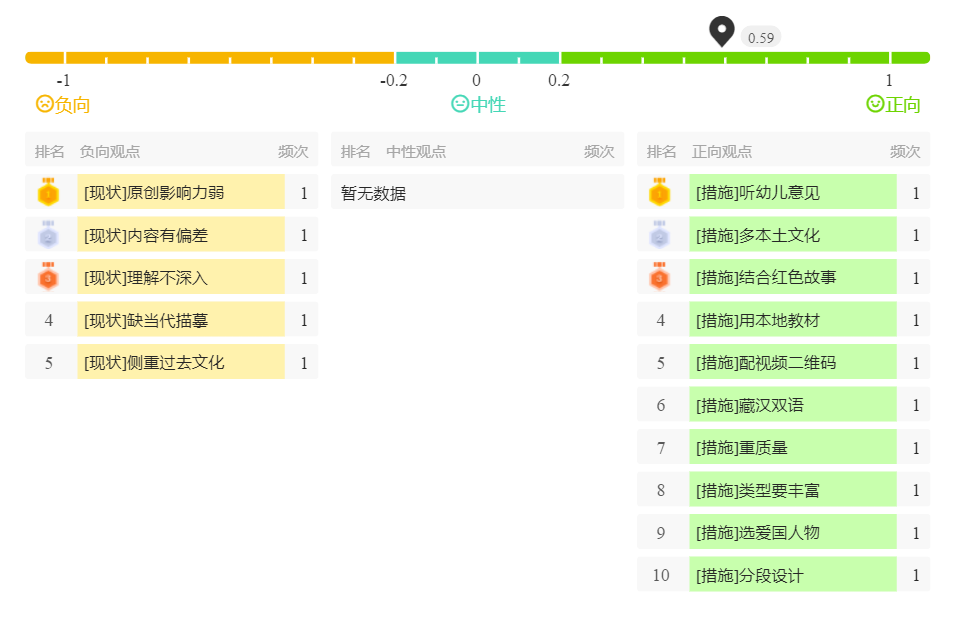Click the 负向观点 column header
The height and width of the screenshot is (625, 956).
coord(110,151)
